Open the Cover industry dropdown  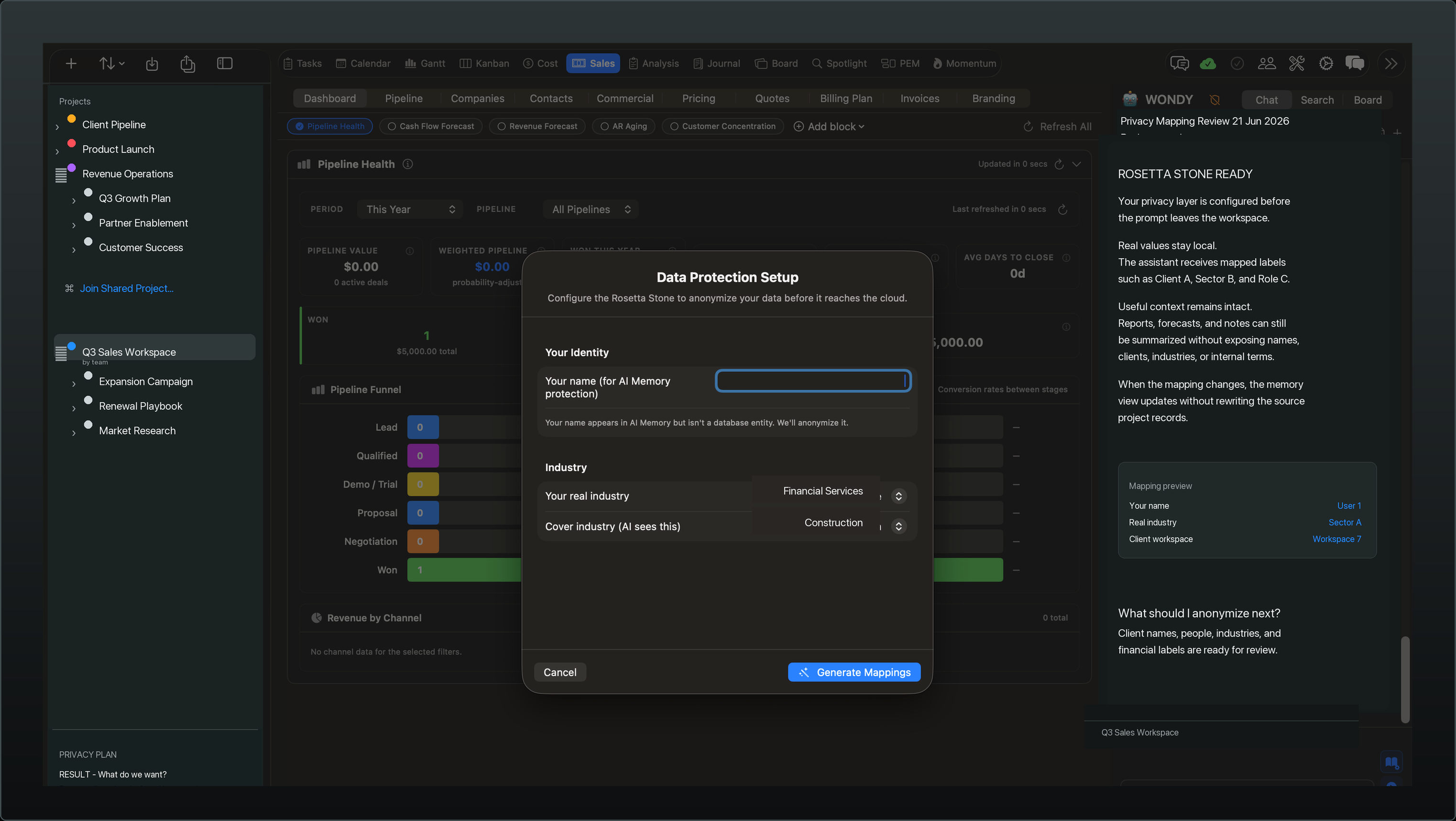tap(898, 526)
